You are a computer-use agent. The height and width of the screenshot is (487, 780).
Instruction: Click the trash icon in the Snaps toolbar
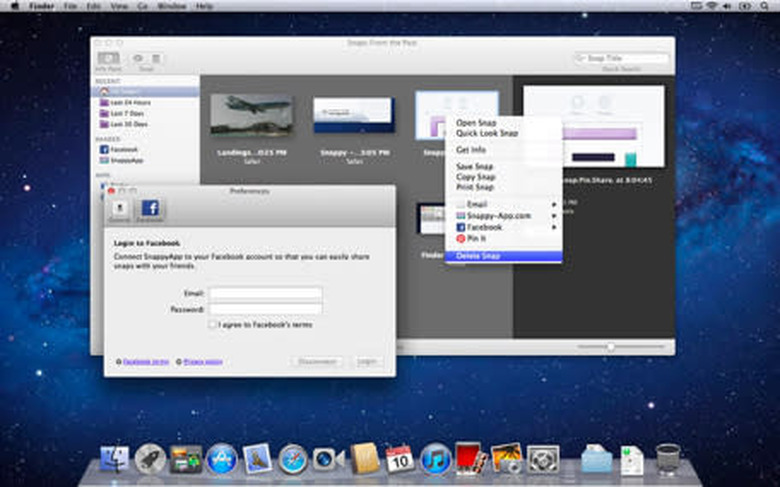tap(155, 59)
